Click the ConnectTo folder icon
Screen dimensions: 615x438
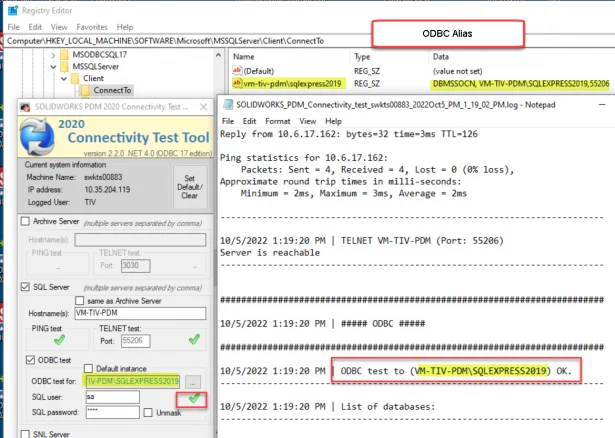click(85, 90)
